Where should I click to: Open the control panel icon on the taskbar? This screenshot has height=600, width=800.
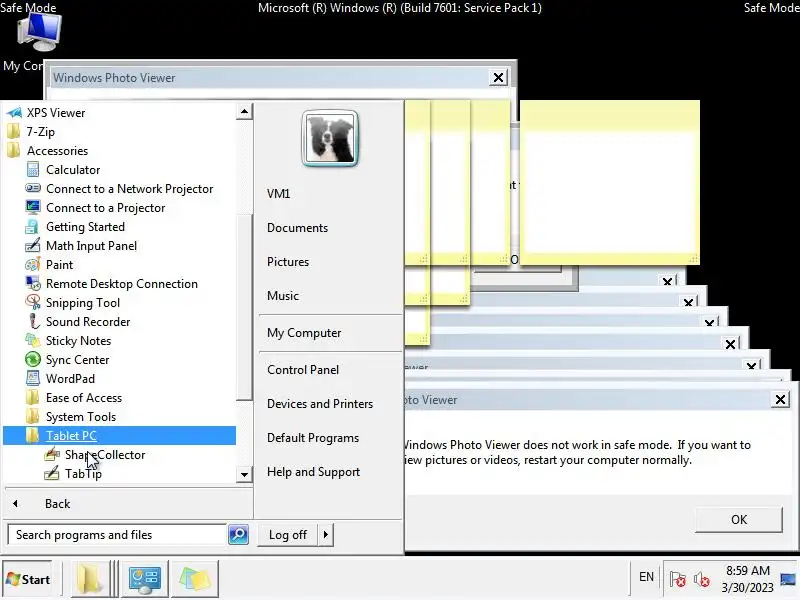(x=144, y=579)
